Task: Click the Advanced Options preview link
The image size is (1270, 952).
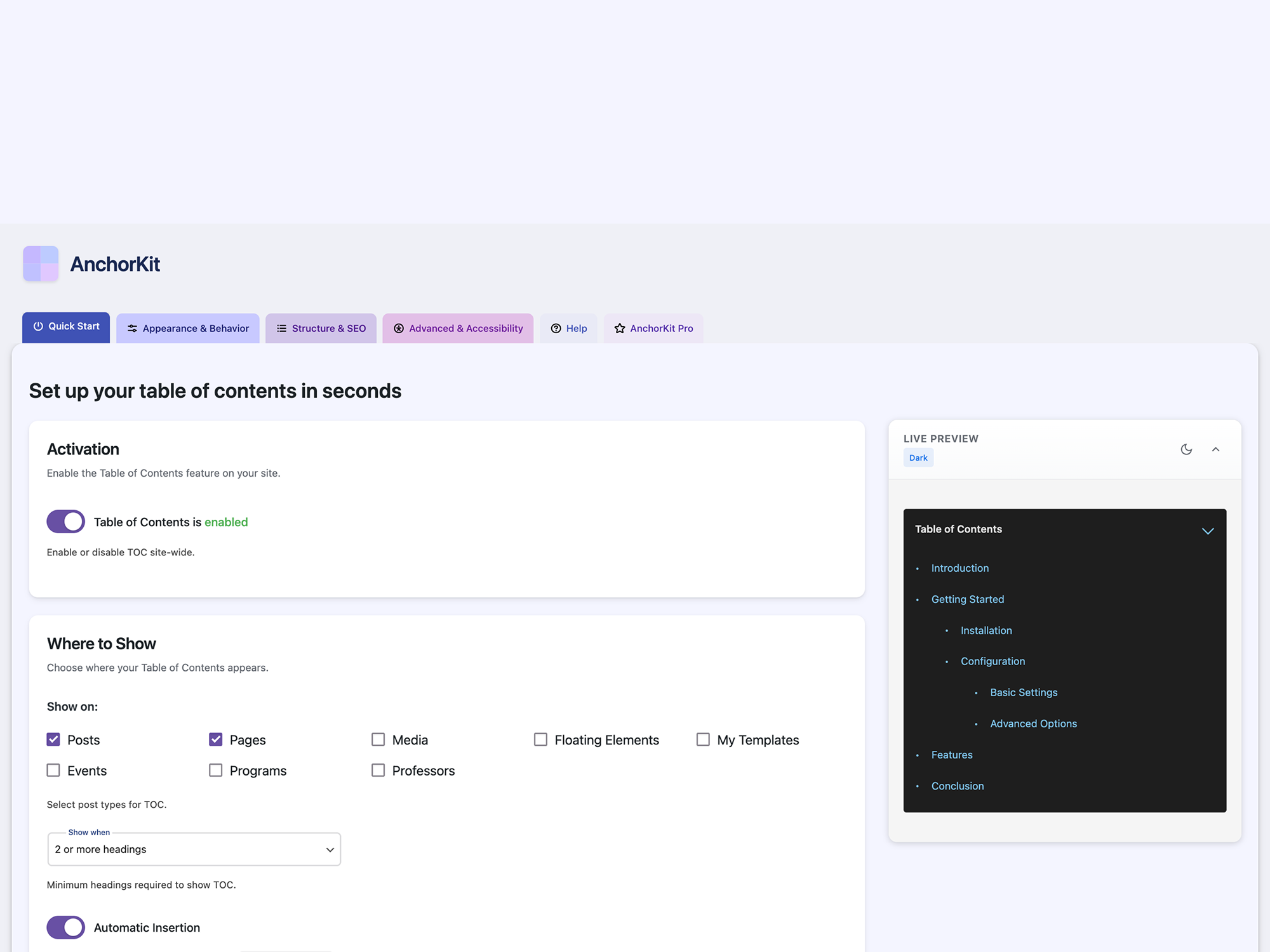Action: click(x=1033, y=724)
